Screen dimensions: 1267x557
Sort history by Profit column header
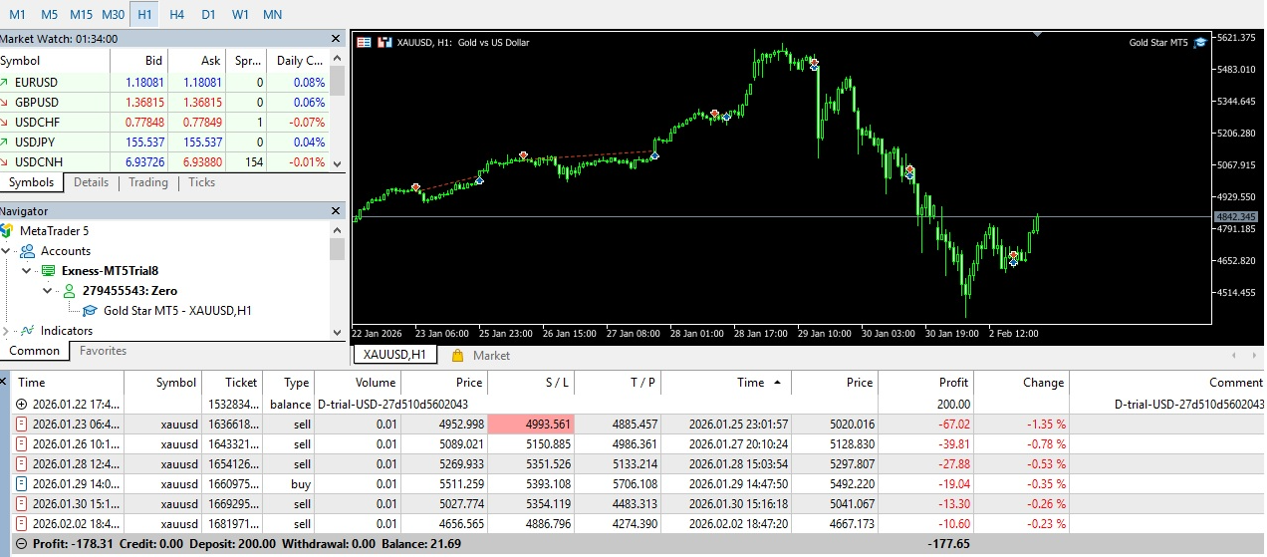pos(926,382)
